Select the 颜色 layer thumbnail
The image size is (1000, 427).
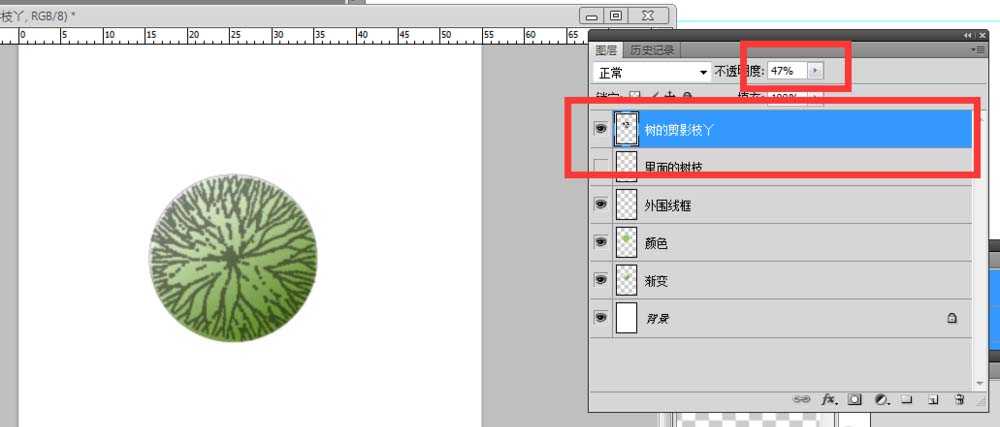[626, 242]
